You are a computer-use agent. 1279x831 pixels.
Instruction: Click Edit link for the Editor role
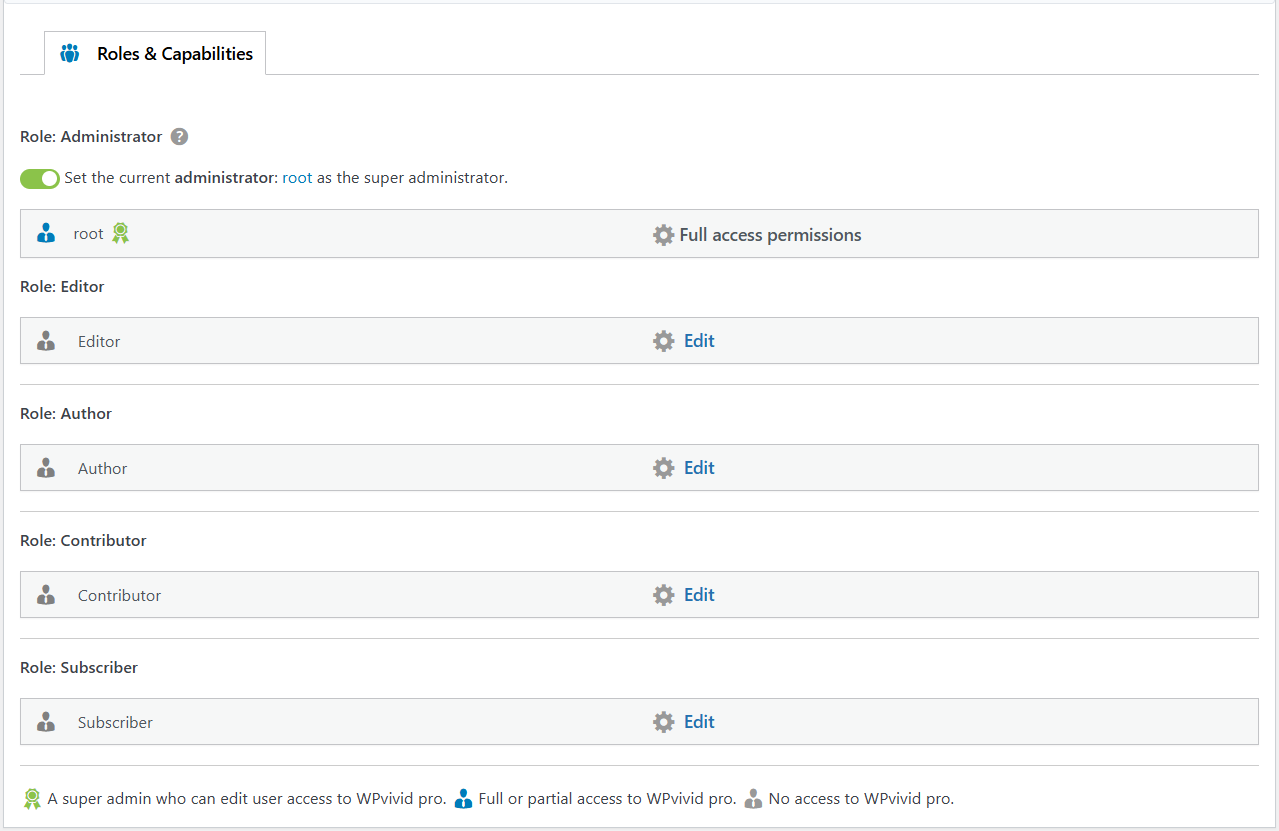coord(699,341)
